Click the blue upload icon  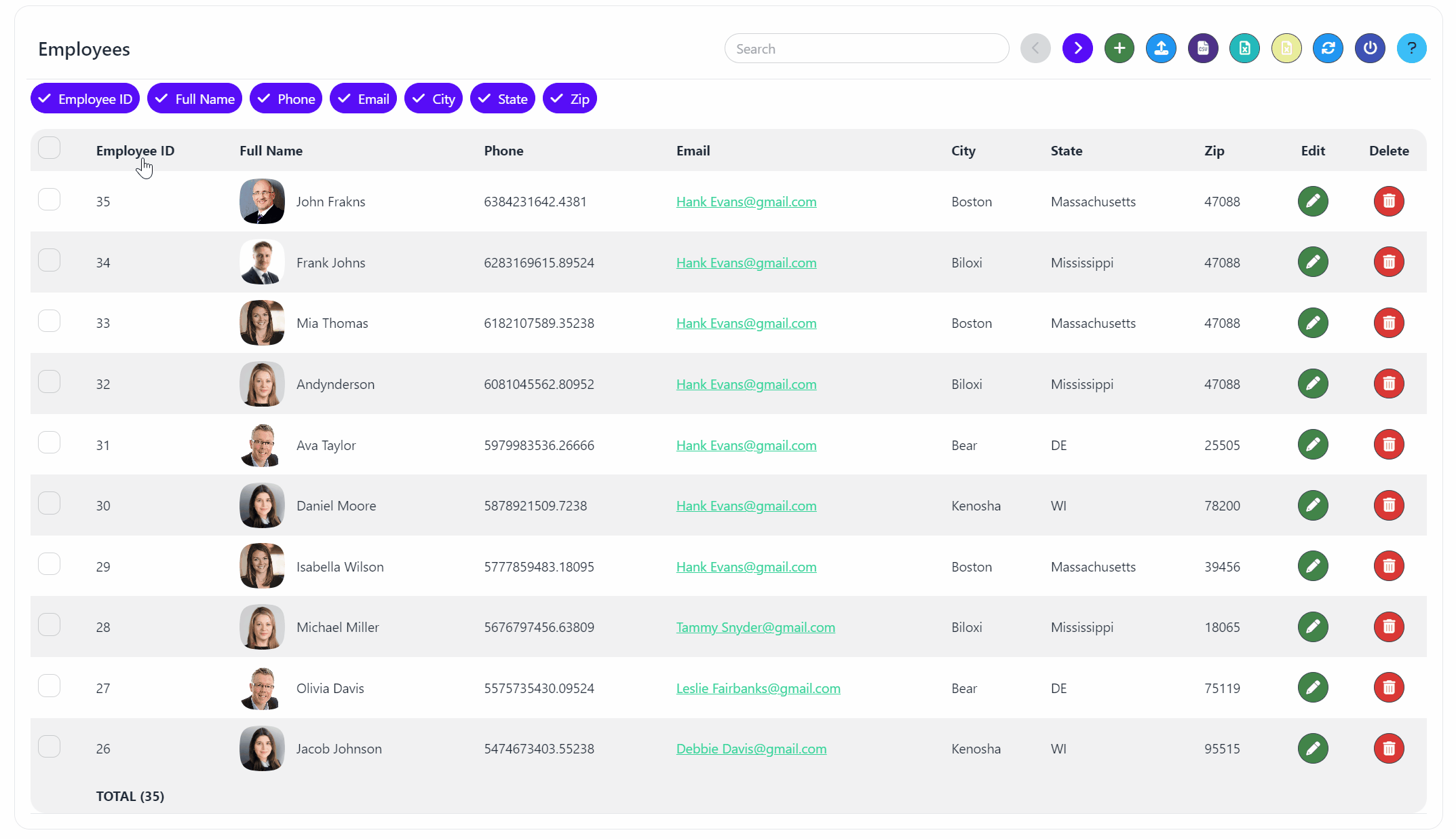(x=1161, y=48)
